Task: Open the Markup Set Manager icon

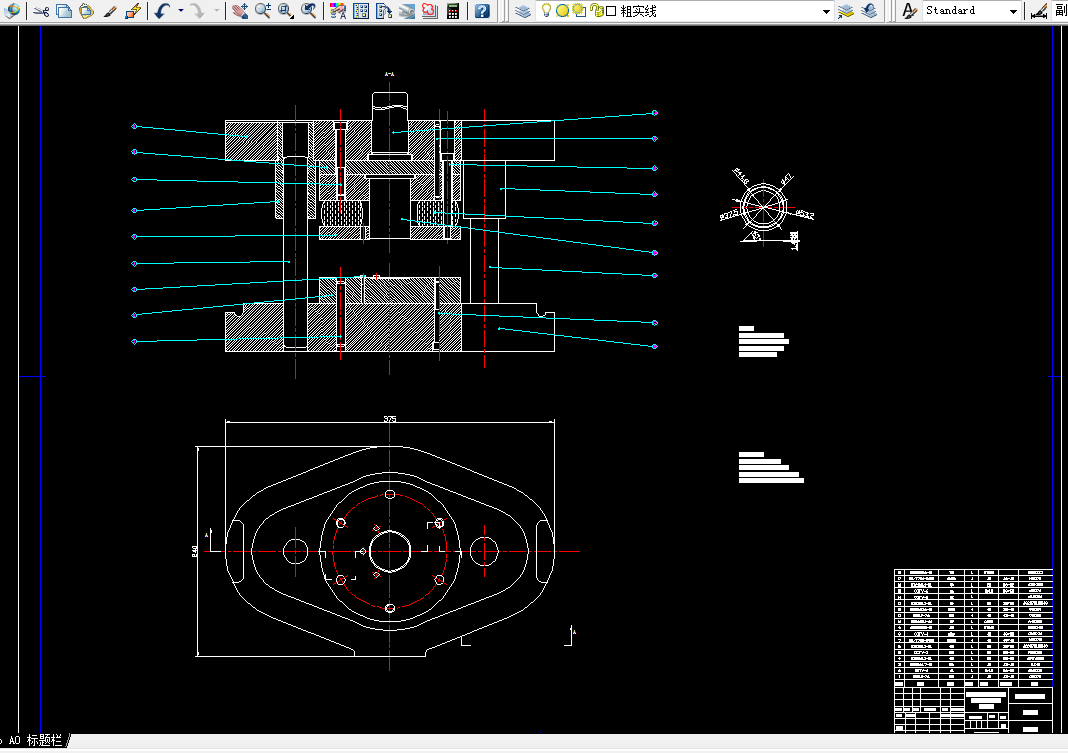Action: [x=430, y=11]
